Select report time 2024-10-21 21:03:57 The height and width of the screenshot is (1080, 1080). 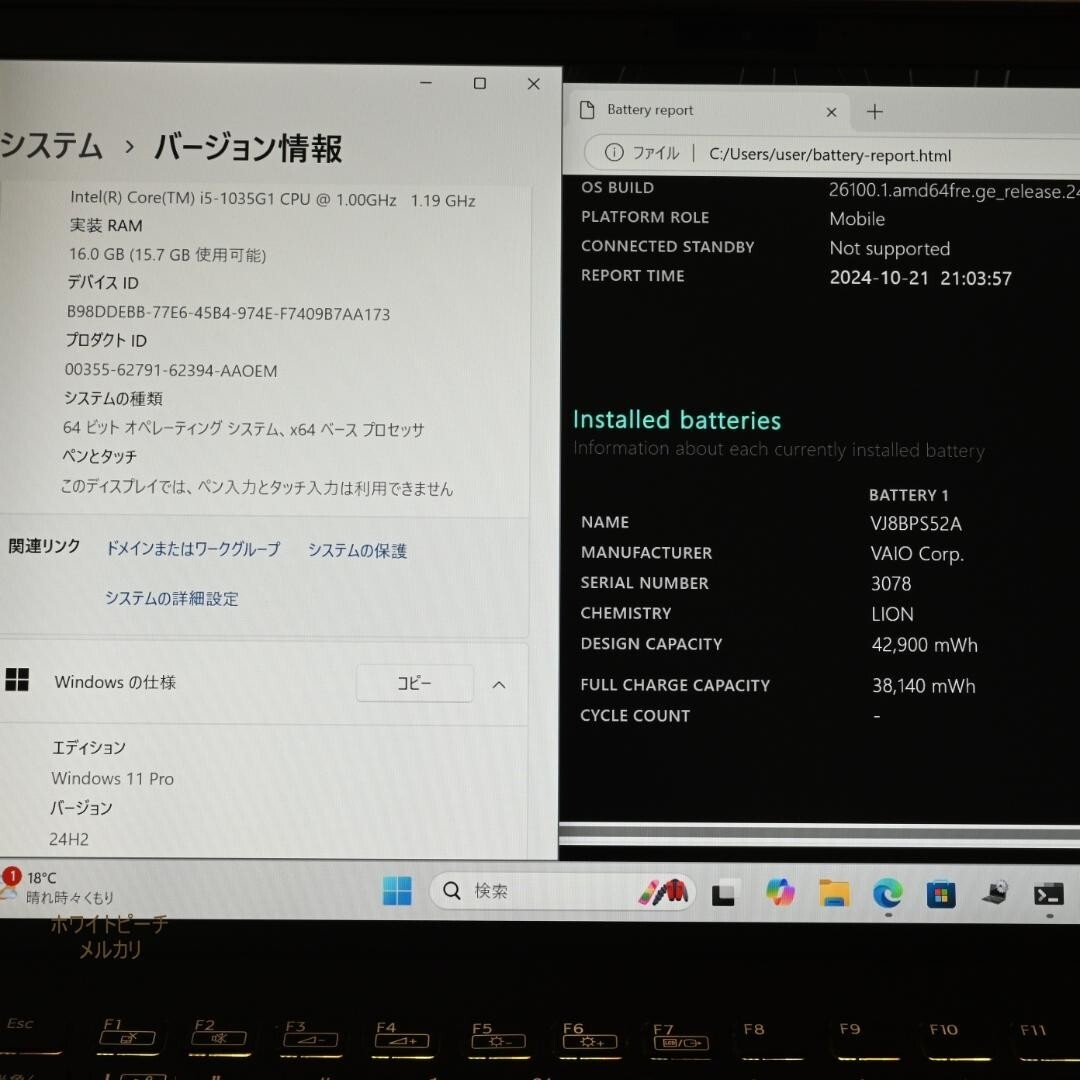[921, 278]
